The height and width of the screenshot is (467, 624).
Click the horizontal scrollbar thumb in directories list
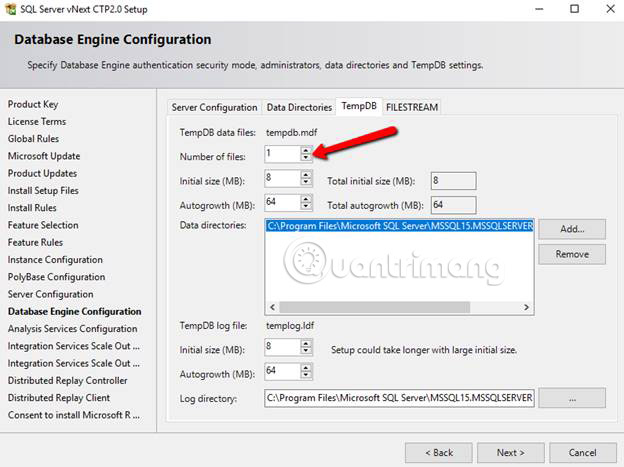coord(374,307)
